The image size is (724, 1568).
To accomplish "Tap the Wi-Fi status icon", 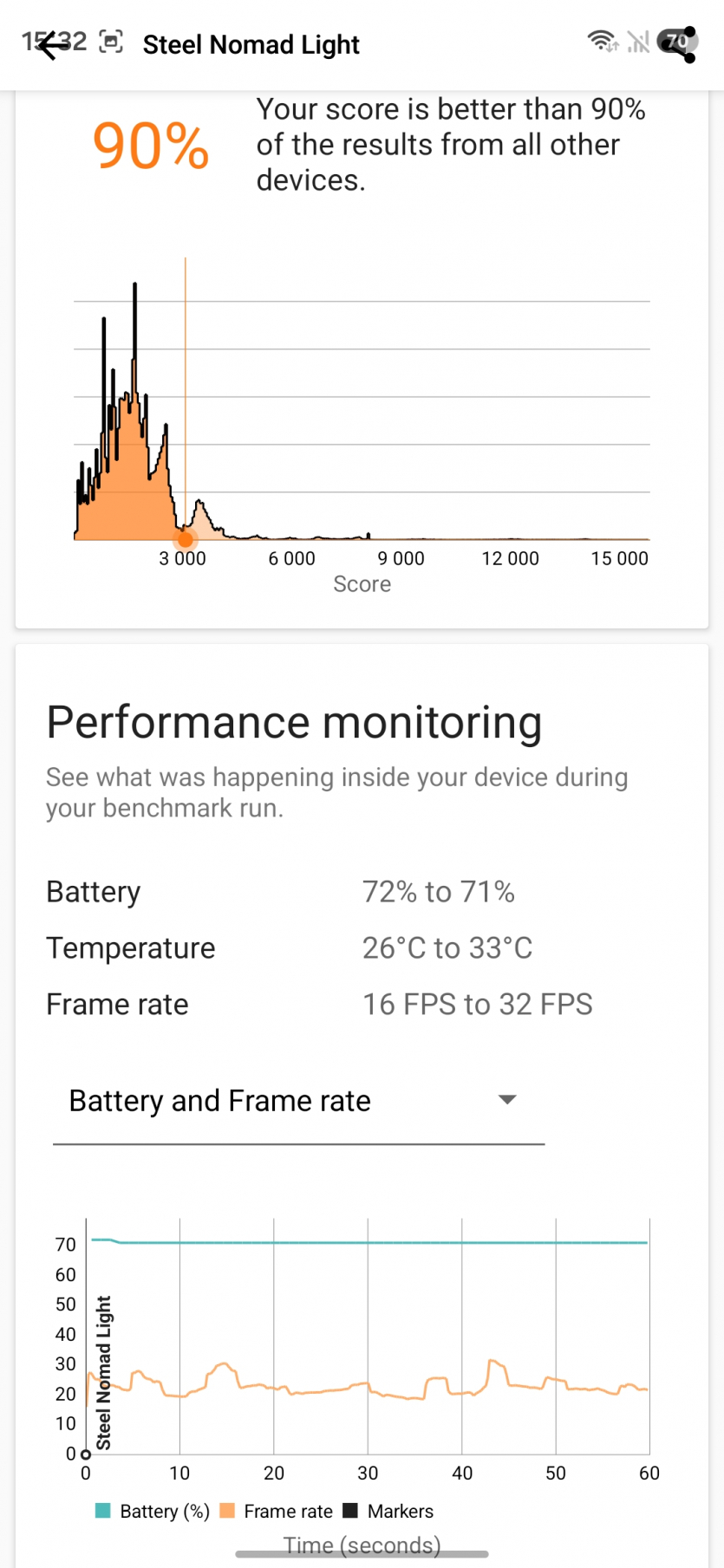I will 601,41.
